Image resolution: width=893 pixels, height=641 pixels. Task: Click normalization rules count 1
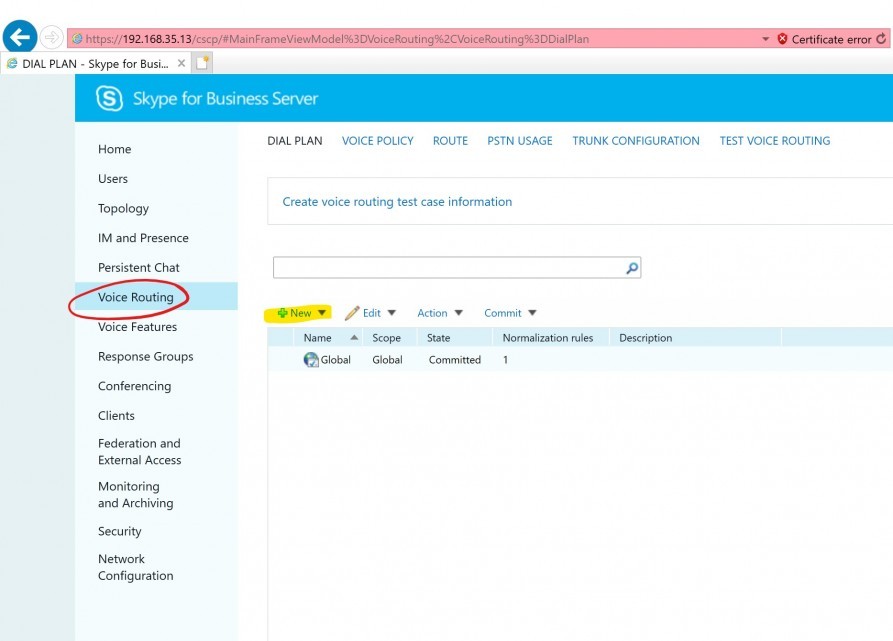point(505,360)
